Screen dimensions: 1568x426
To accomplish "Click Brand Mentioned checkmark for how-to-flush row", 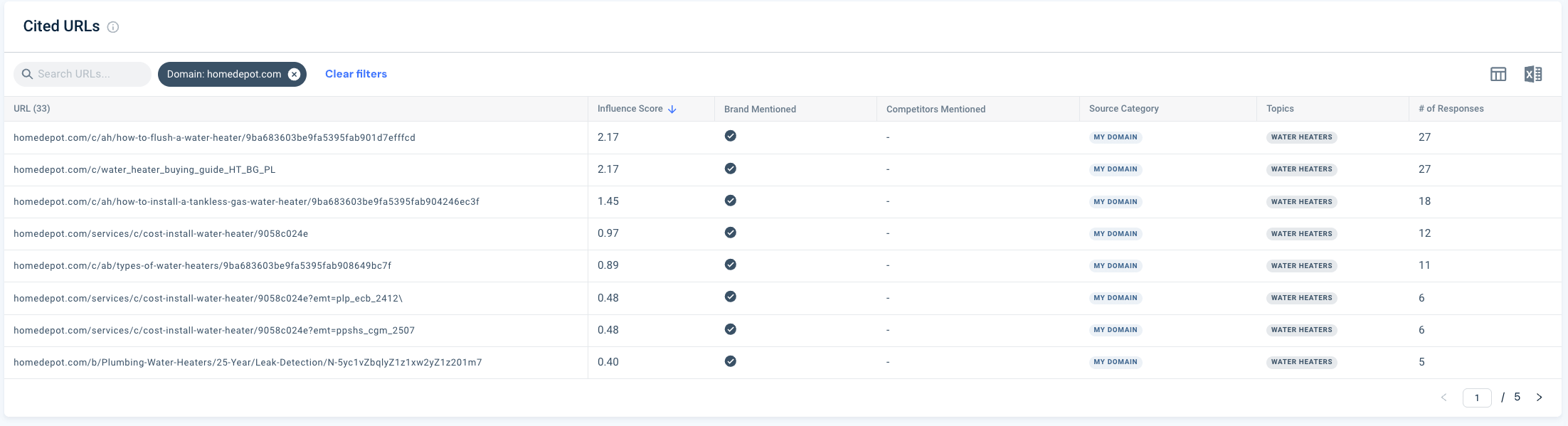I will (x=731, y=136).
